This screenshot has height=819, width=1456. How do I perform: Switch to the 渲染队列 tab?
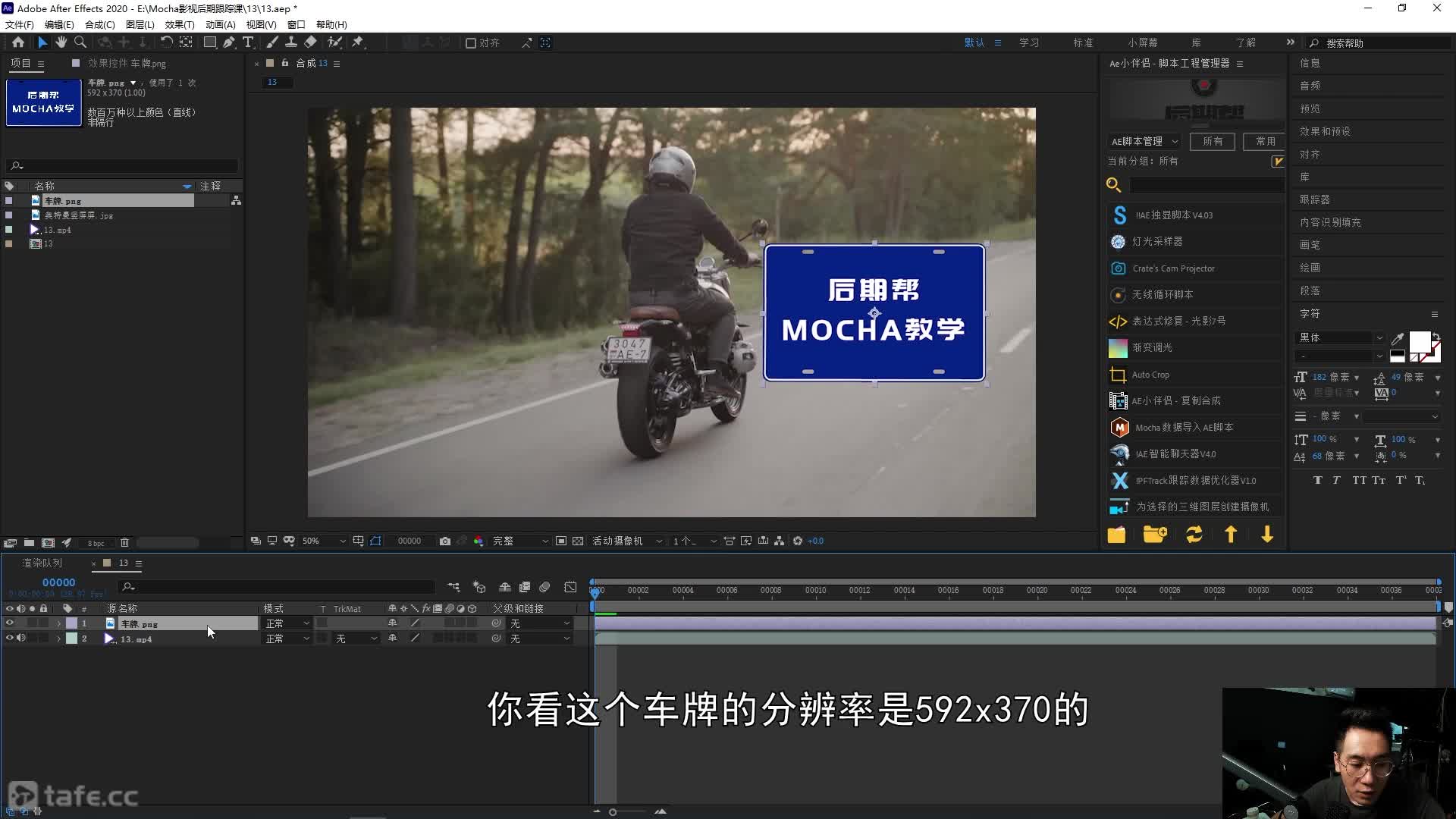42,563
